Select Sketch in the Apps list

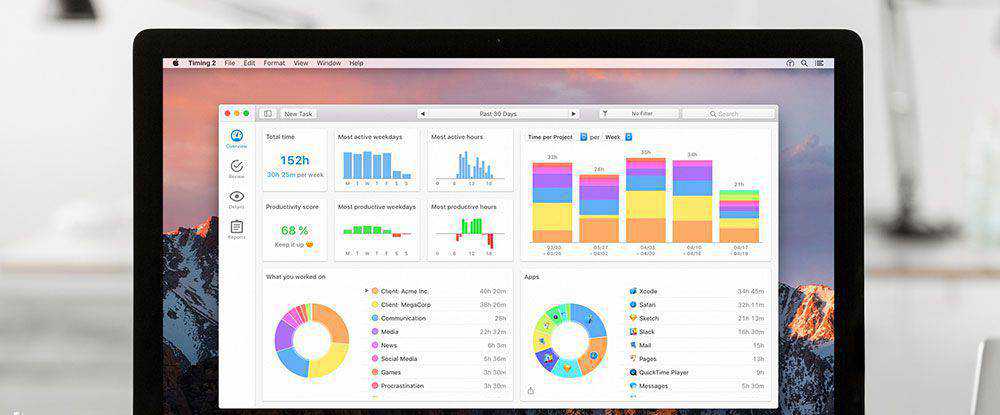pyautogui.click(x=648, y=318)
